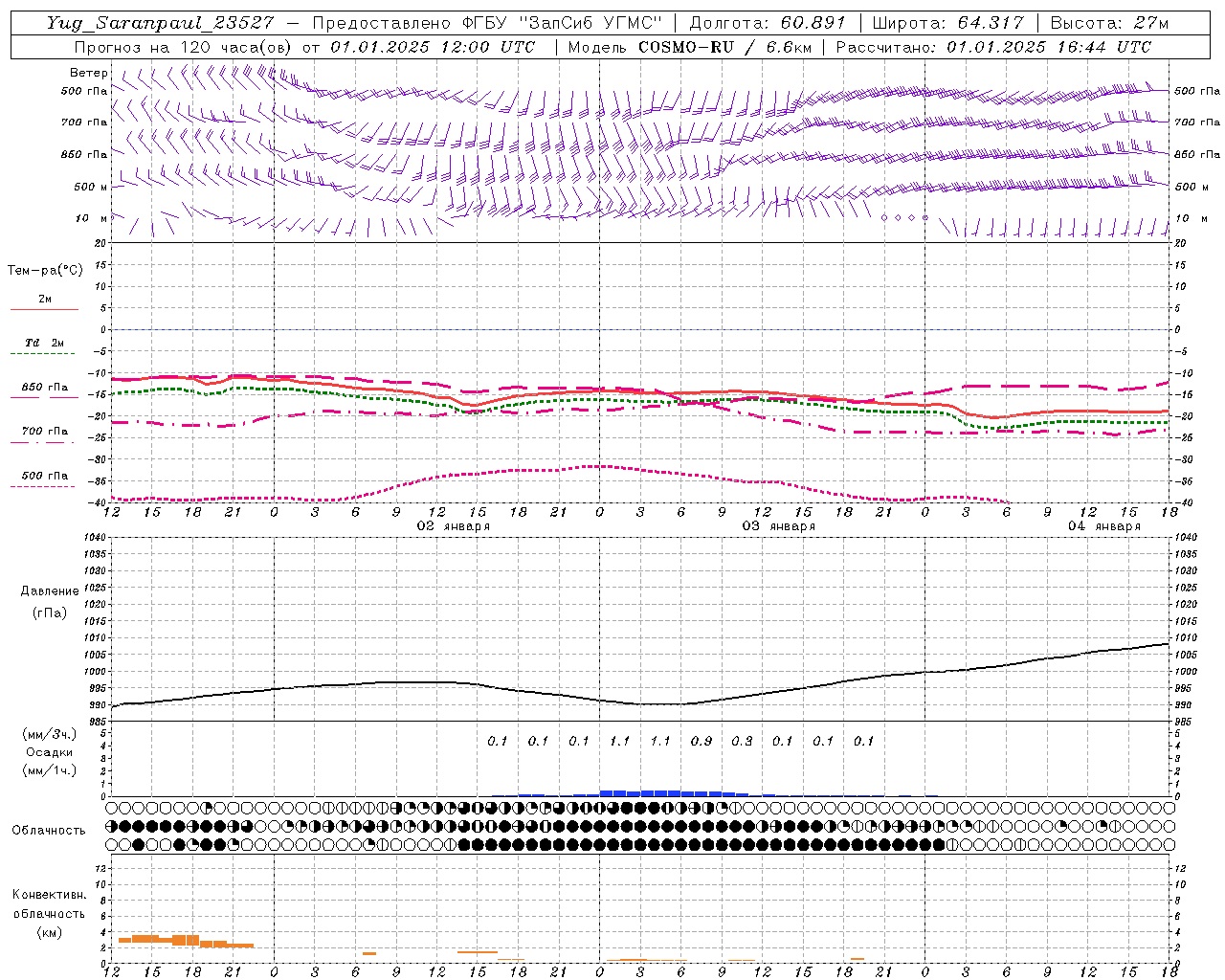
Task: Select the Тем-ра(°C) temperature axis label
Action: pyautogui.click(x=45, y=270)
